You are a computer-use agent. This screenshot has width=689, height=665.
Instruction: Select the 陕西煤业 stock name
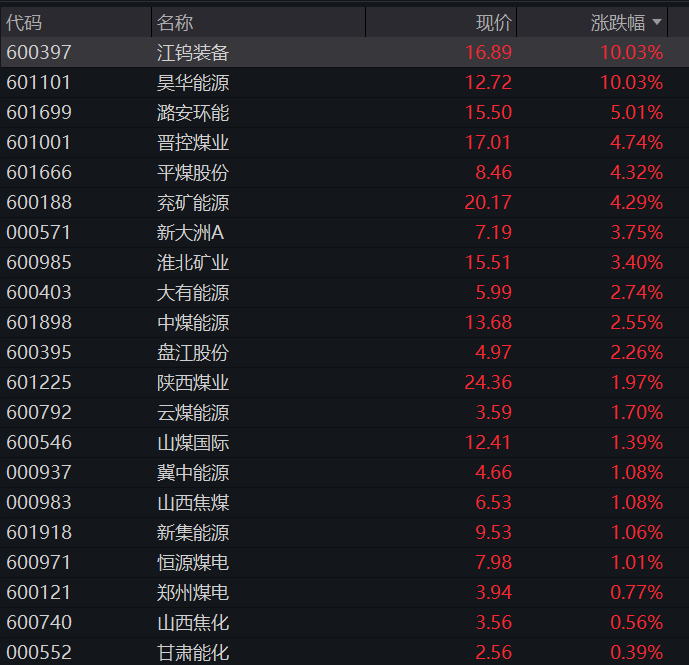[x=193, y=383]
